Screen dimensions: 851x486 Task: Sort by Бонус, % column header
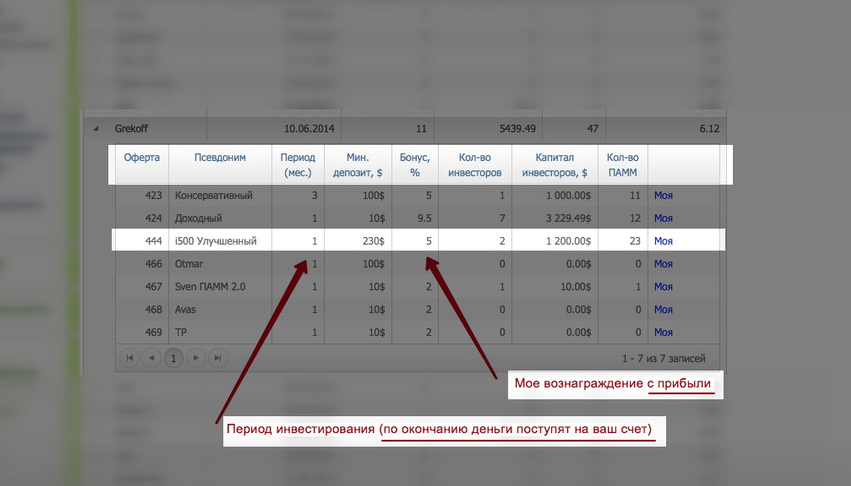pyautogui.click(x=413, y=164)
